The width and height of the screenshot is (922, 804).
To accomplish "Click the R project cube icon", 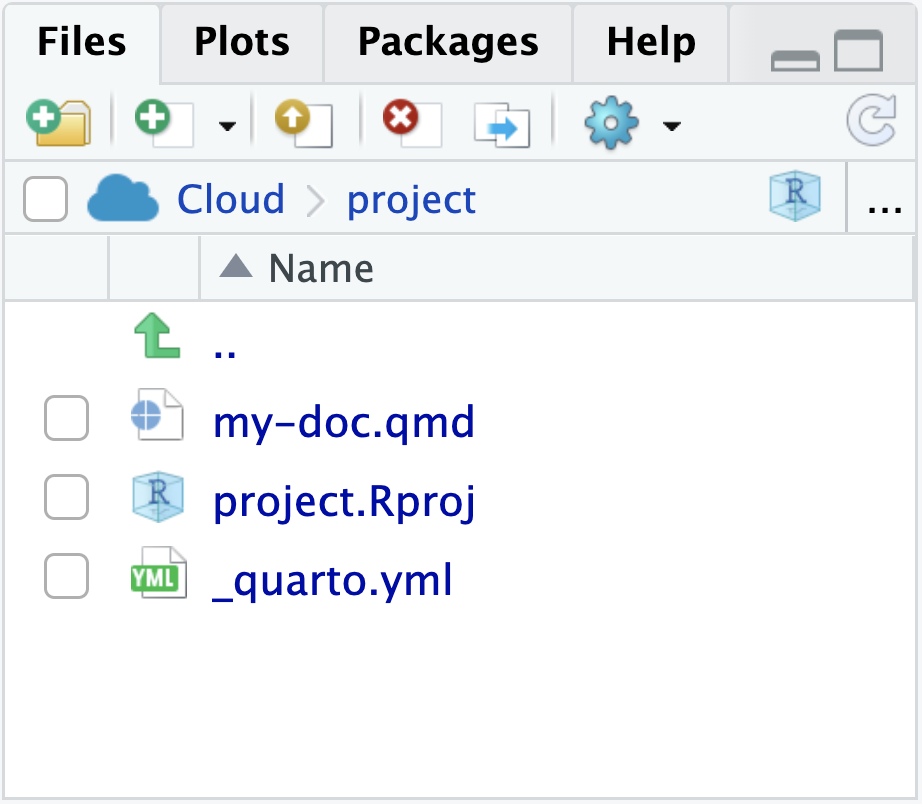I will (794, 198).
